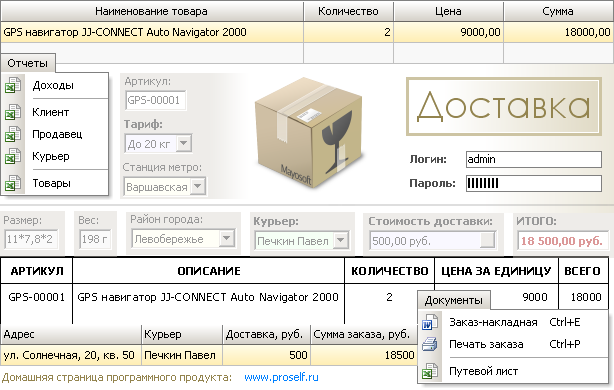Image resolution: width=614 pixels, height=390 pixels.
Task: Click the button in Стоимость доставки field
Action: pos(488,240)
